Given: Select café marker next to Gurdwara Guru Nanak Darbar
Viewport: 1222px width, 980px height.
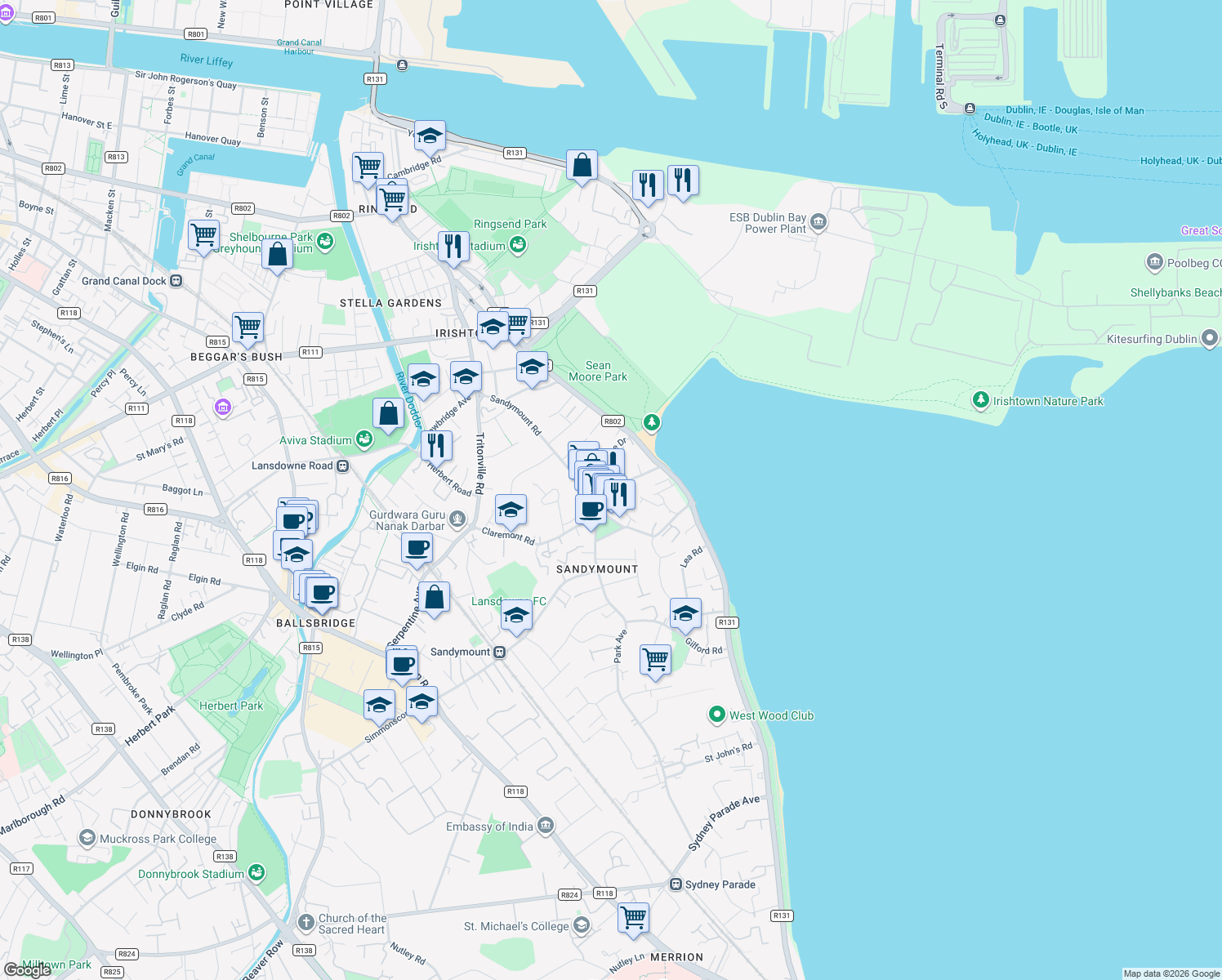Looking at the screenshot, I should pyautogui.click(x=417, y=548).
